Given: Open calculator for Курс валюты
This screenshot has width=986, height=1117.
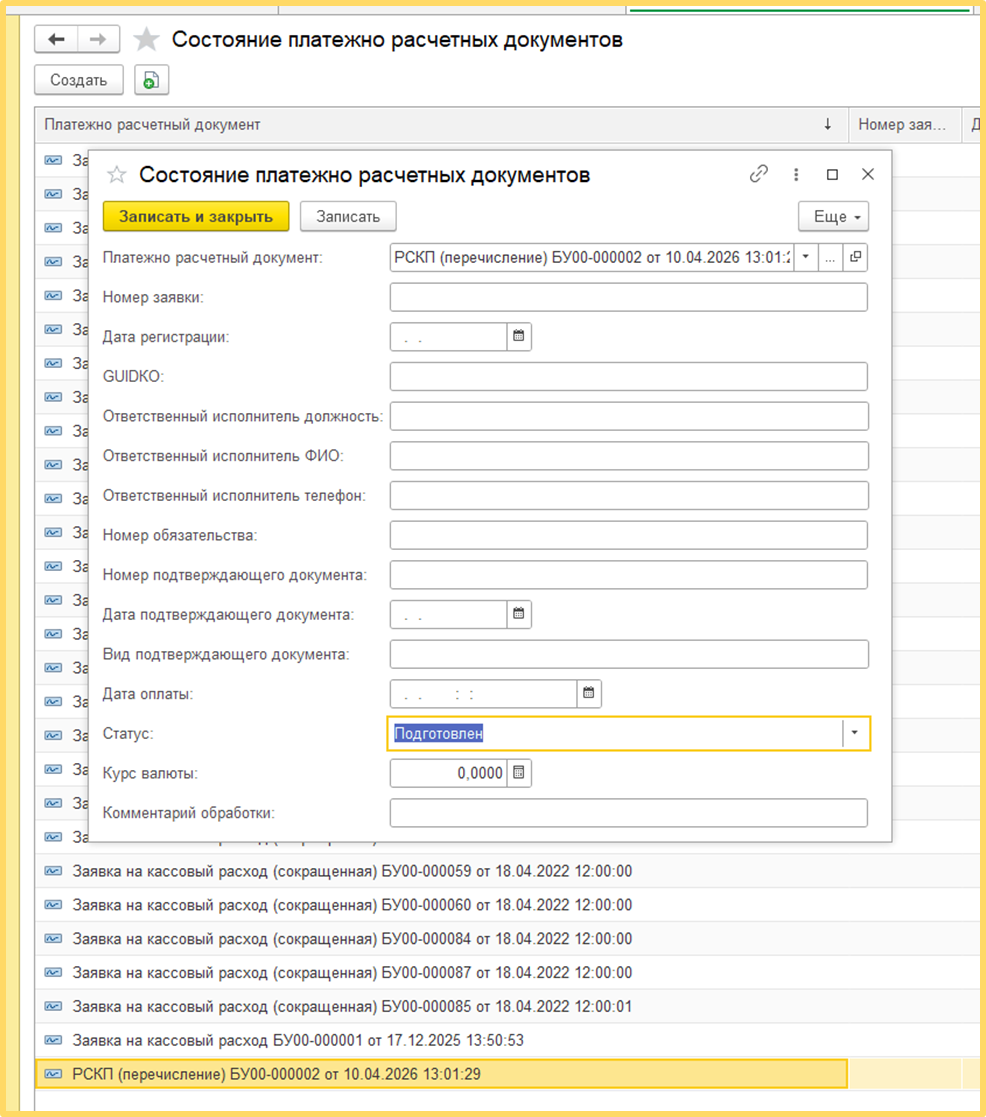Looking at the screenshot, I should tap(519, 773).
